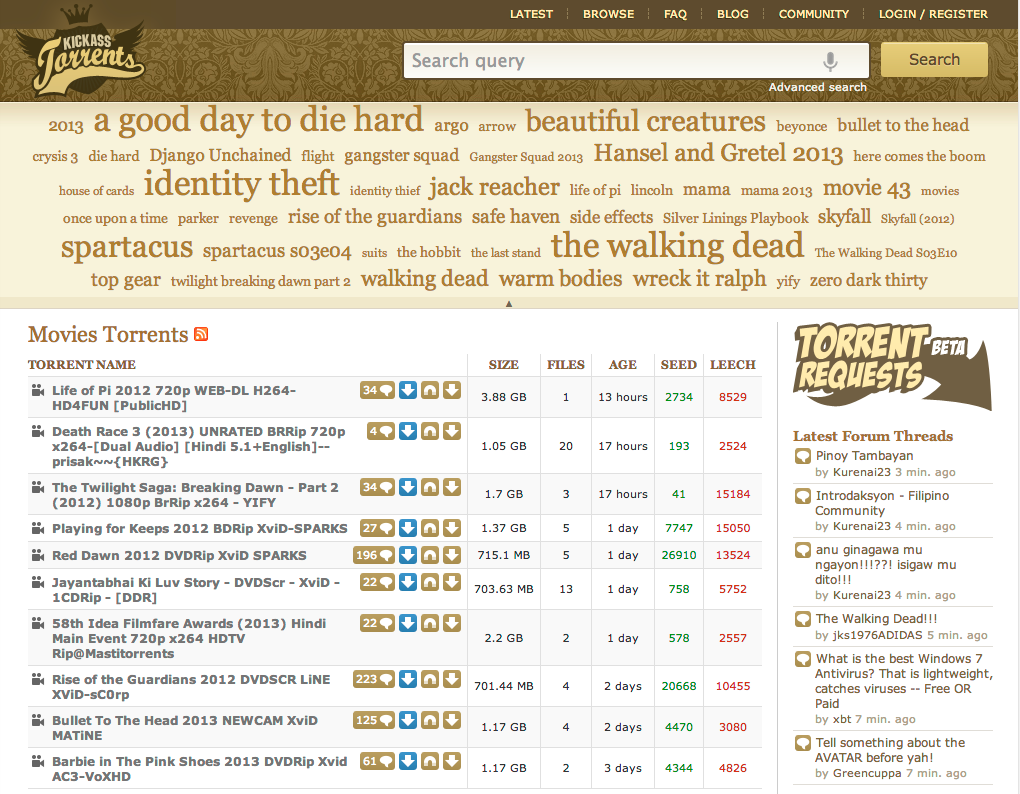
Task: Open the Advanced search link
Action: pyautogui.click(x=817, y=87)
